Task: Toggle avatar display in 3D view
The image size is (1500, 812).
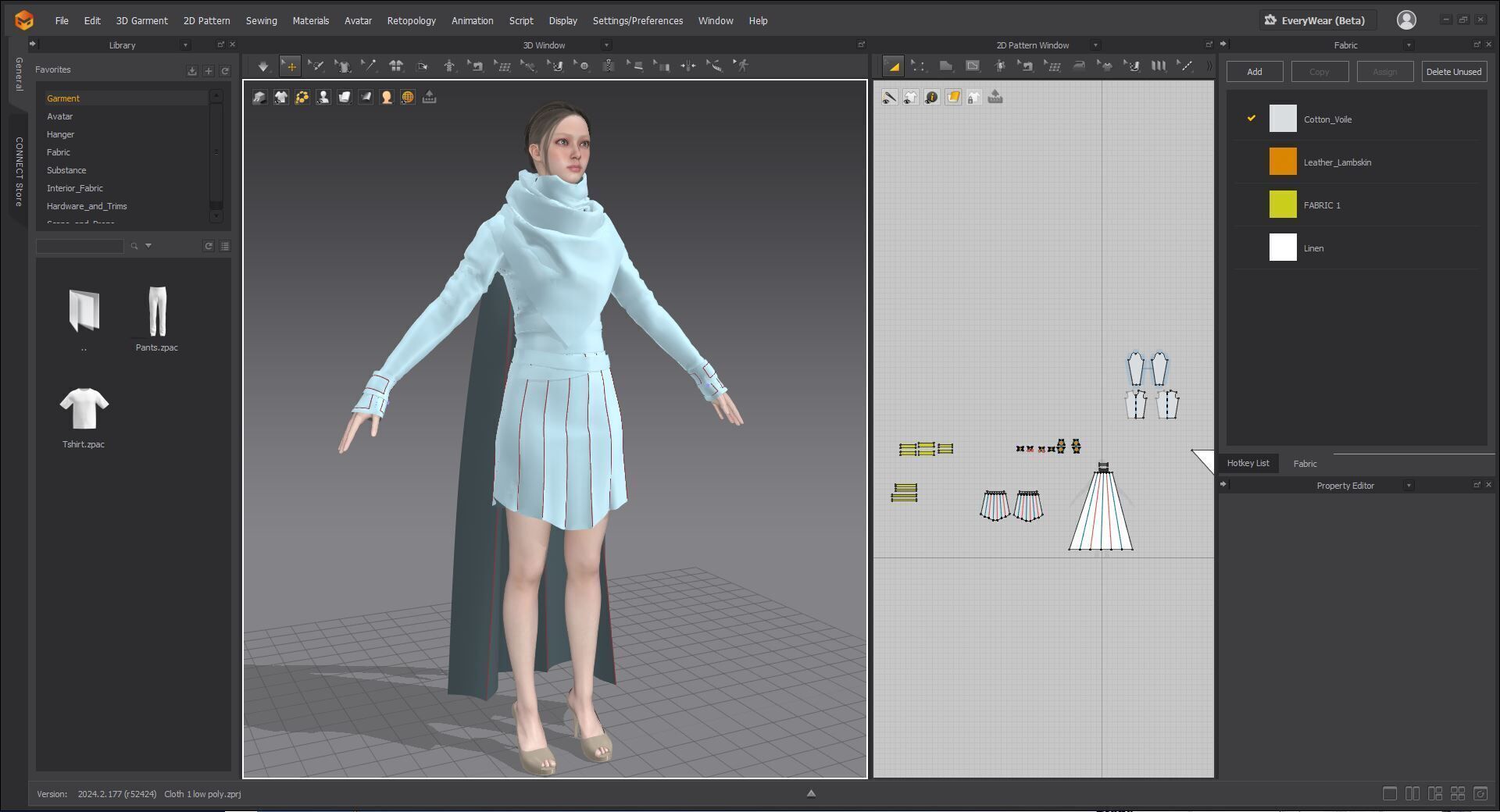Action: click(323, 97)
